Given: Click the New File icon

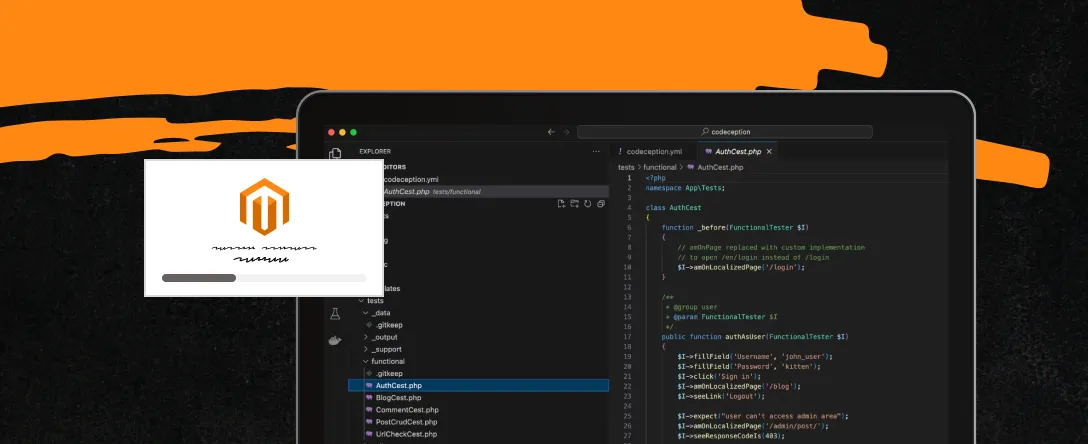Looking at the screenshot, I should [562, 203].
